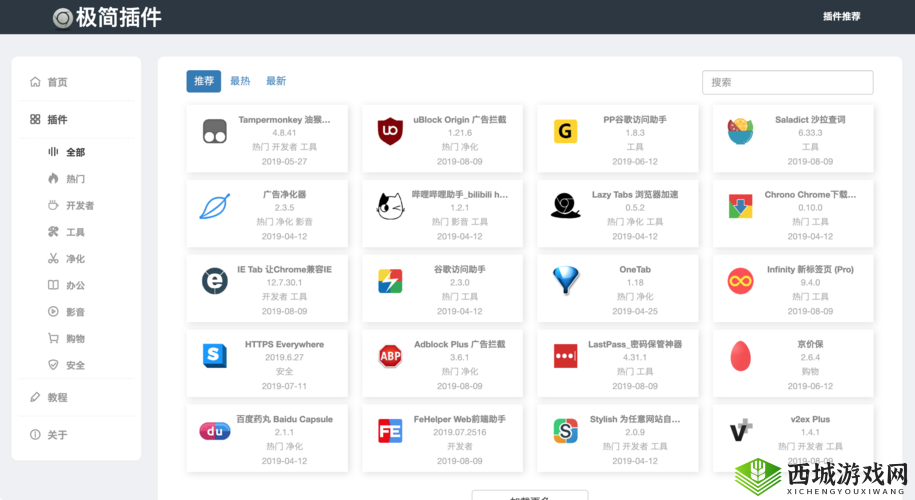Click the 谷歌访问助手 lightning icon
Viewport: 915px width, 500px height.
[390, 281]
